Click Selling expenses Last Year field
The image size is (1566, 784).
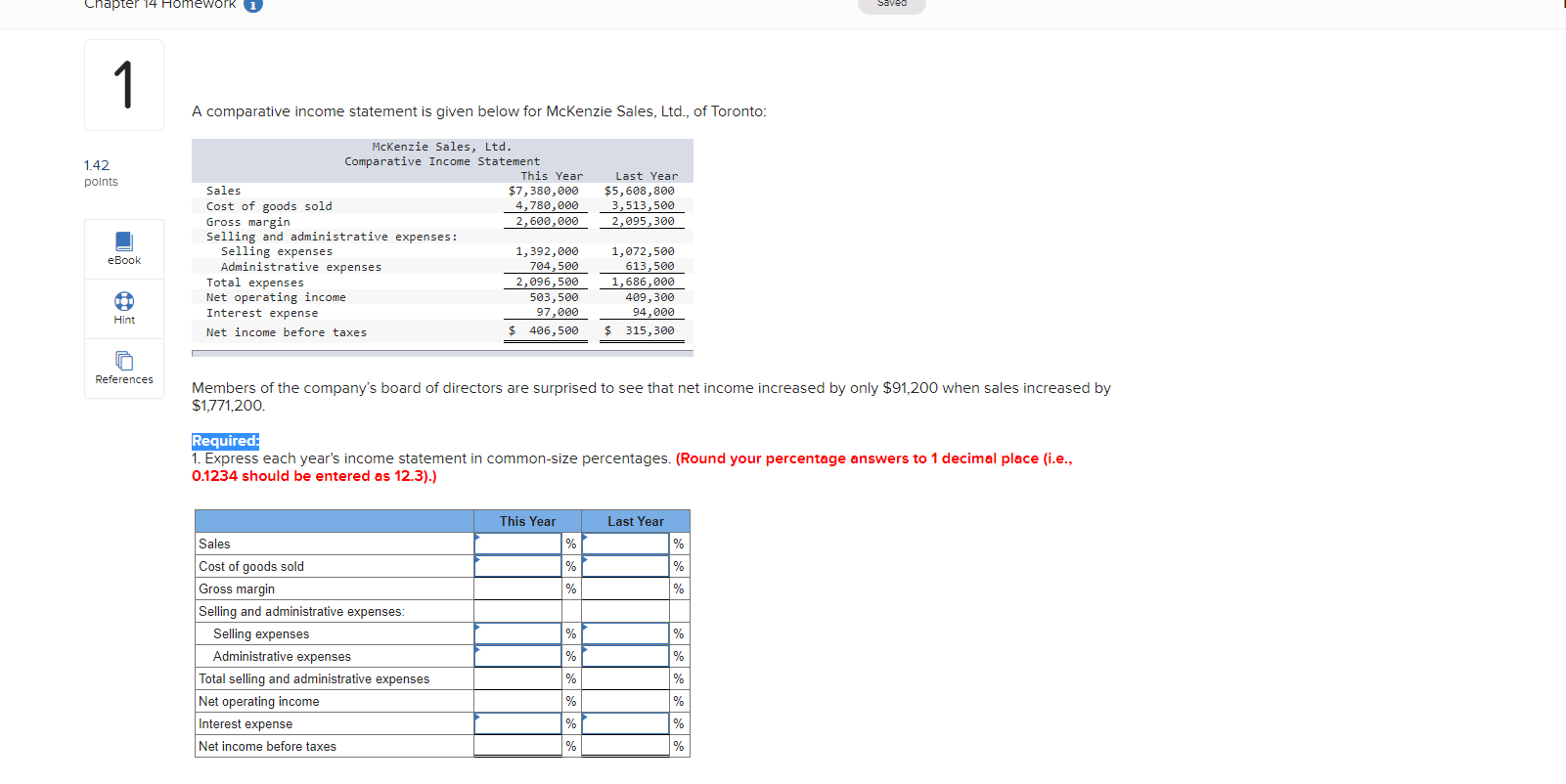[x=625, y=633]
